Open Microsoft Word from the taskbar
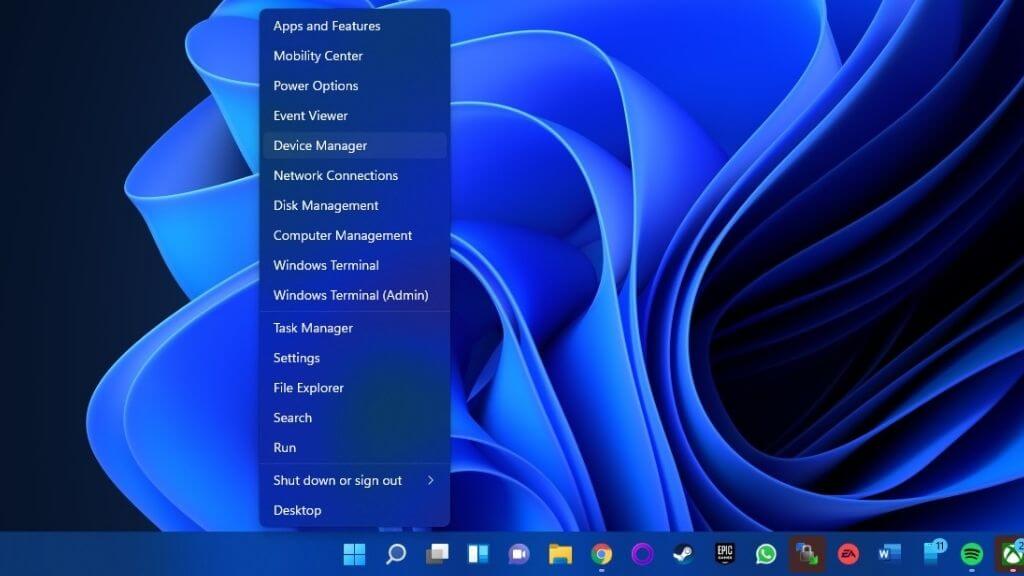Image resolution: width=1024 pixels, height=576 pixels. tap(889, 553)
